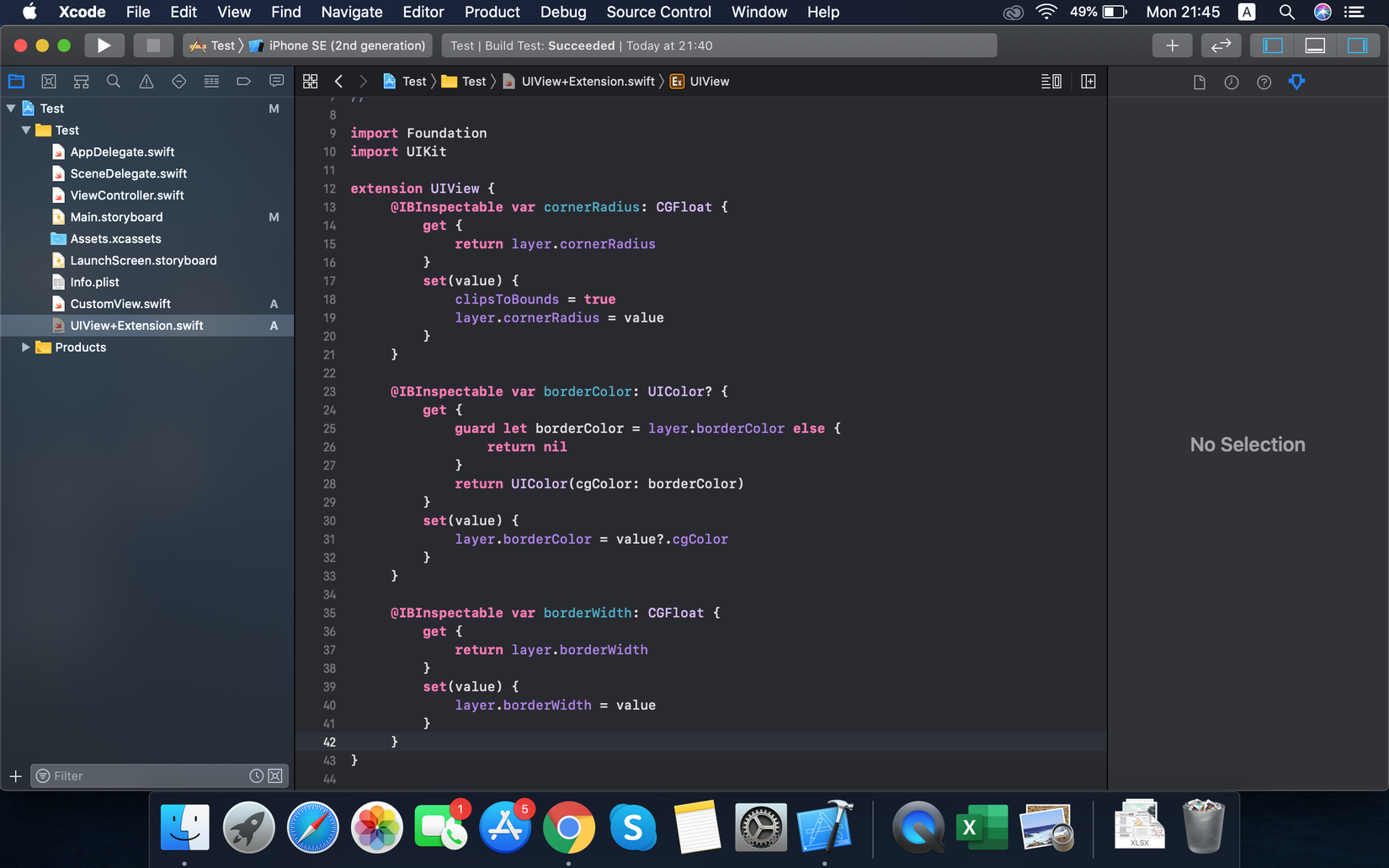Image resolution: width=1389 pixels, height=868 pixels.
Task: Open the Breakpoint navigator
Action: pos(243,81)
